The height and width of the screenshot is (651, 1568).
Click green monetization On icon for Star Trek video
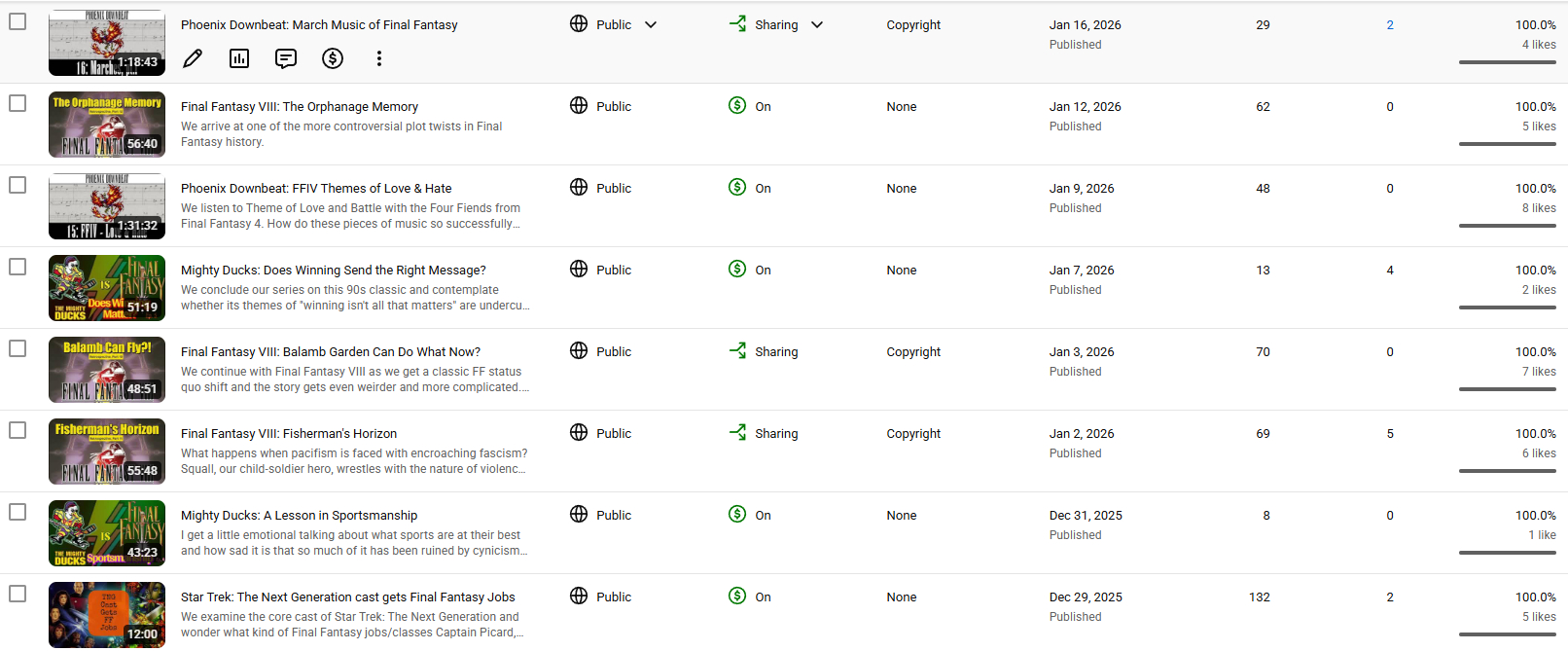tap(737, 597)
